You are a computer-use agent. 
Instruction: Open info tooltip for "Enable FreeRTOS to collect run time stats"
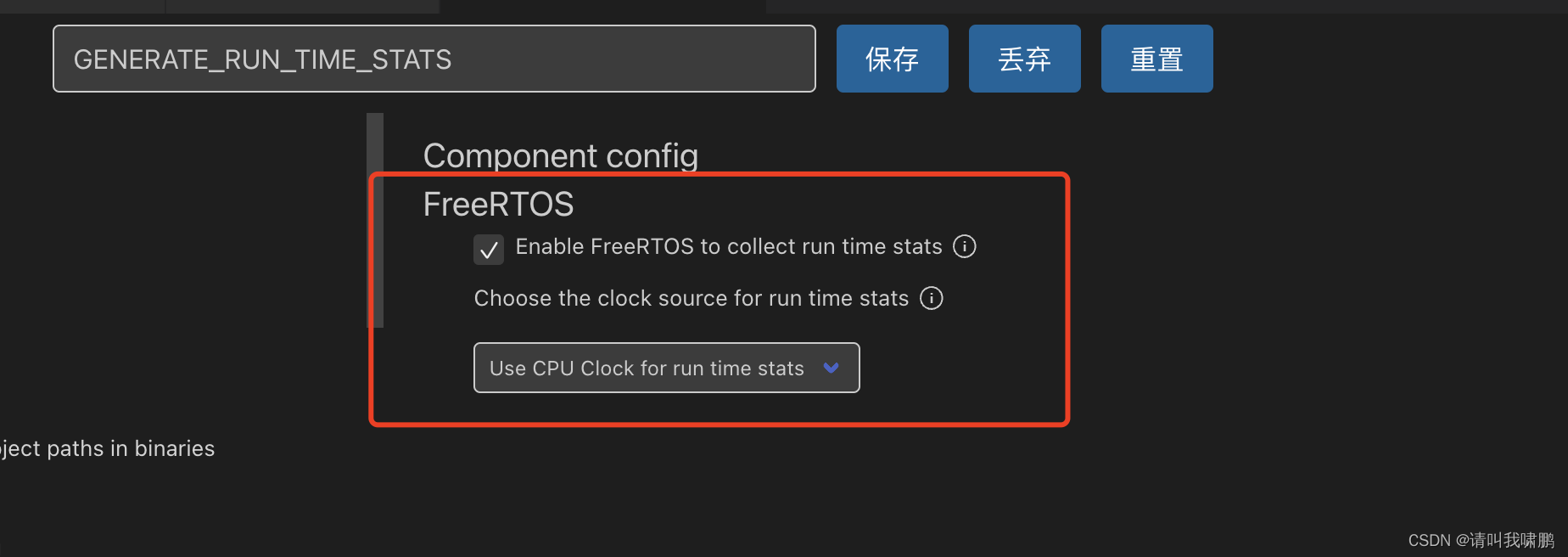[964, 246]
